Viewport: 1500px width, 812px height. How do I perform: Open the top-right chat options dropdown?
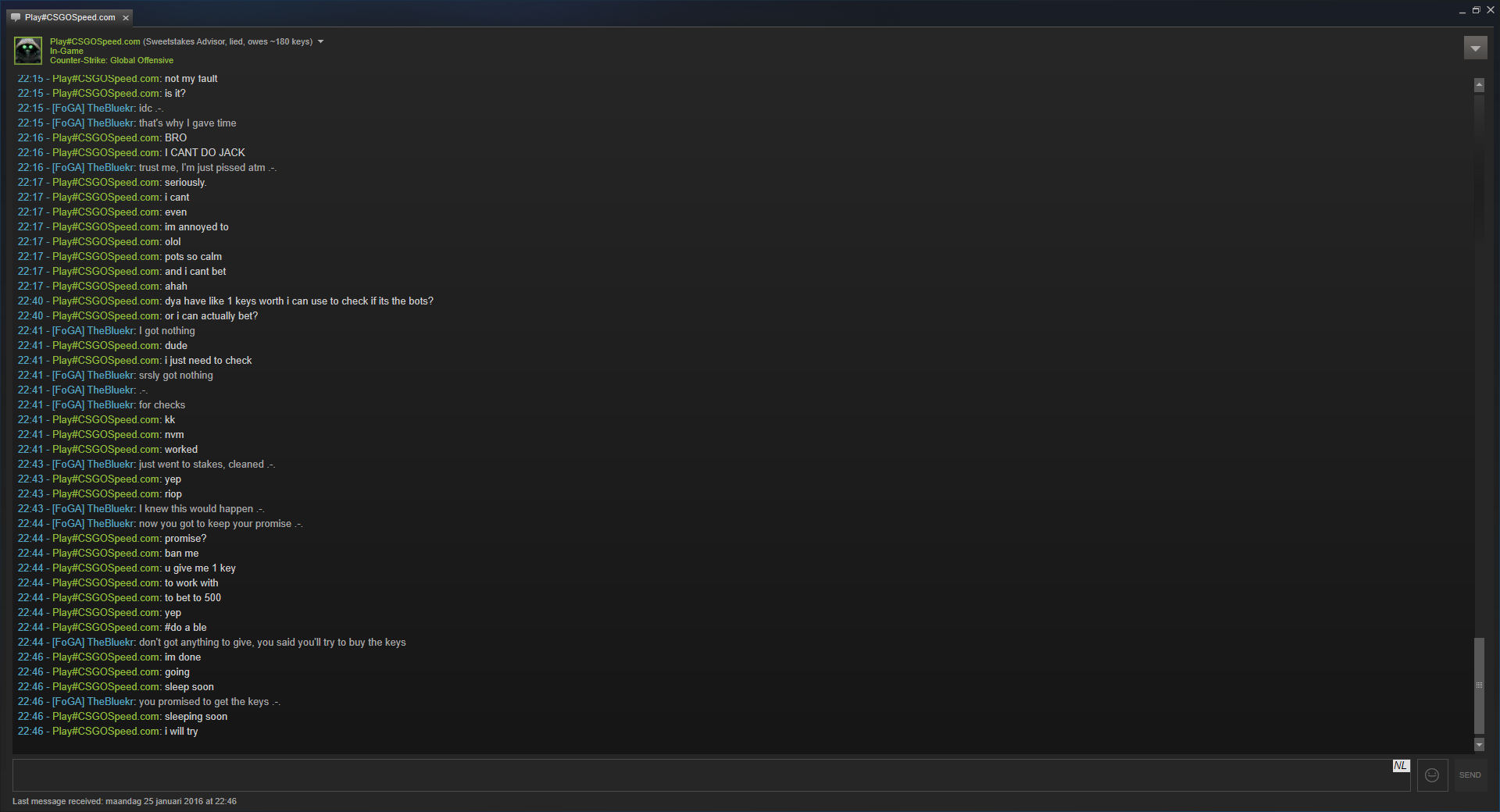[x=1475, y=48]
